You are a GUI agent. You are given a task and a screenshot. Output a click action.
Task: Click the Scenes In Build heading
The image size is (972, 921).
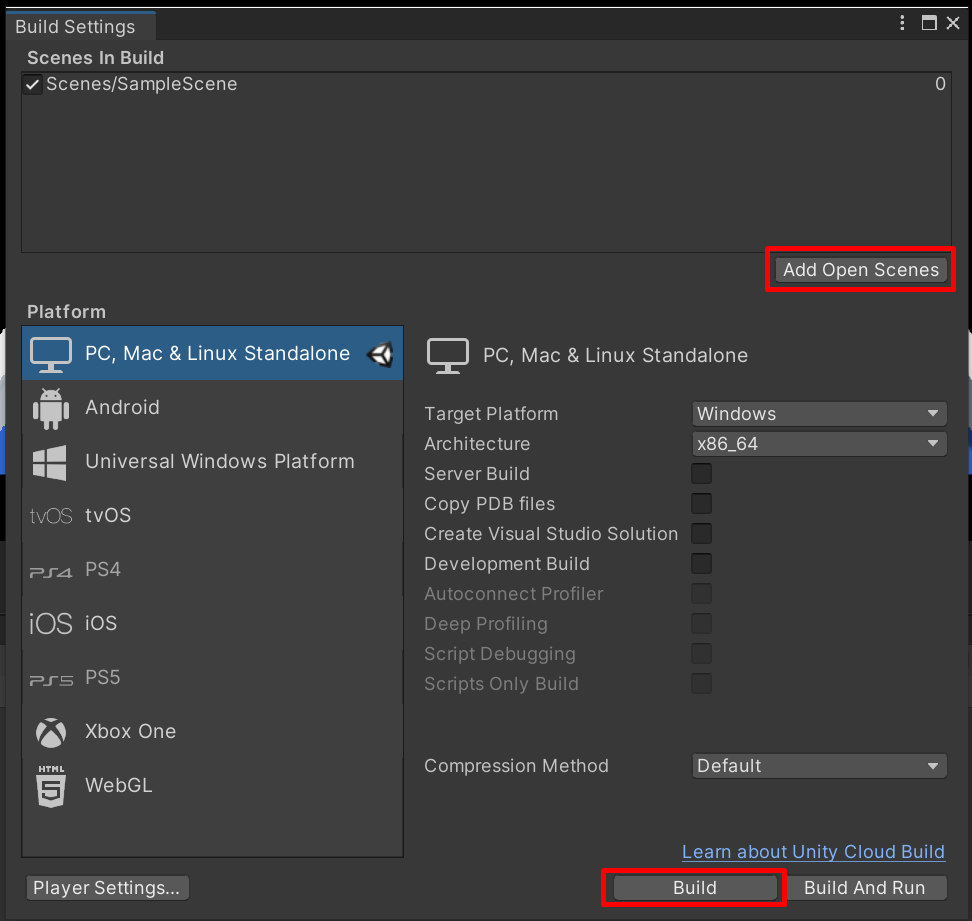(95, 58)
